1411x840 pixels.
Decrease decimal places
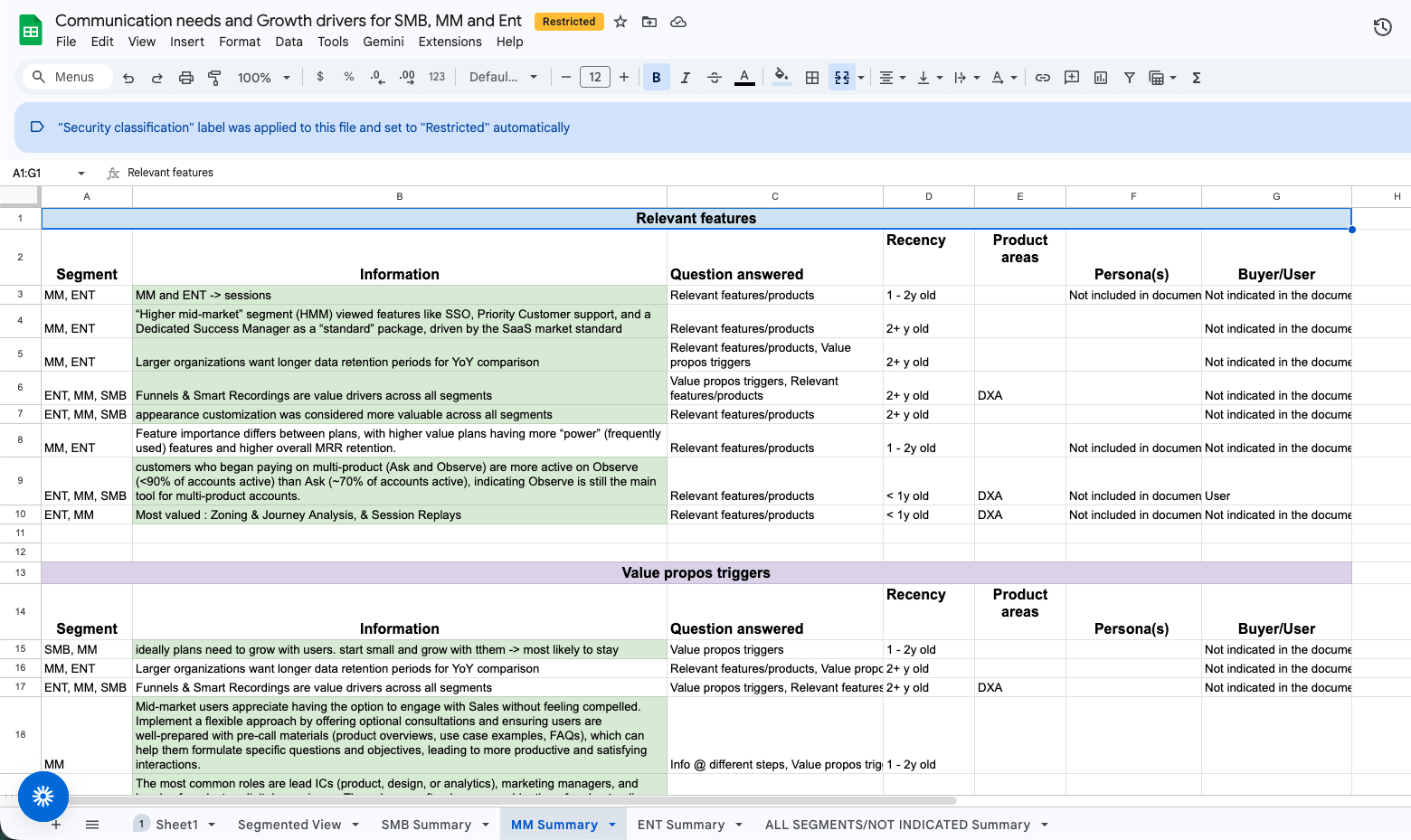coord(378,78)
